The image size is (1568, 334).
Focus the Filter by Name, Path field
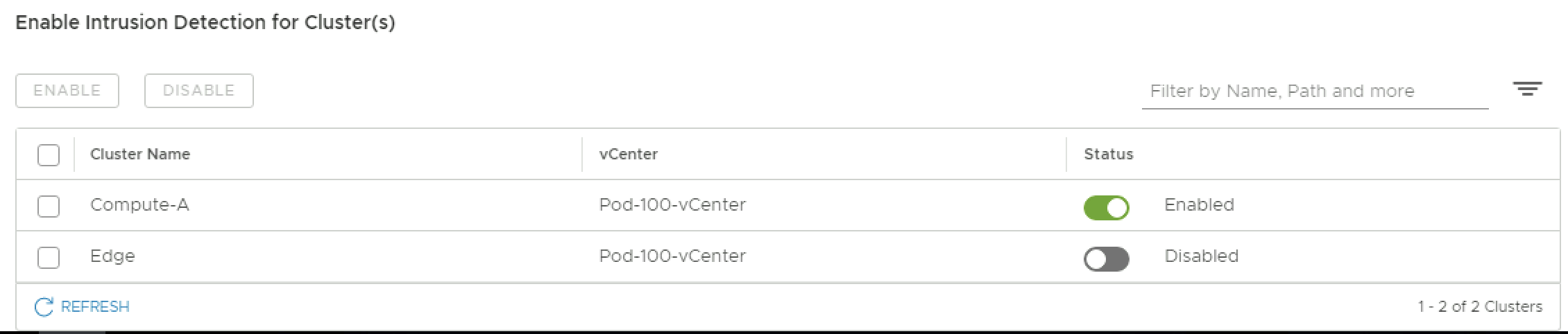pos(1314,91)
